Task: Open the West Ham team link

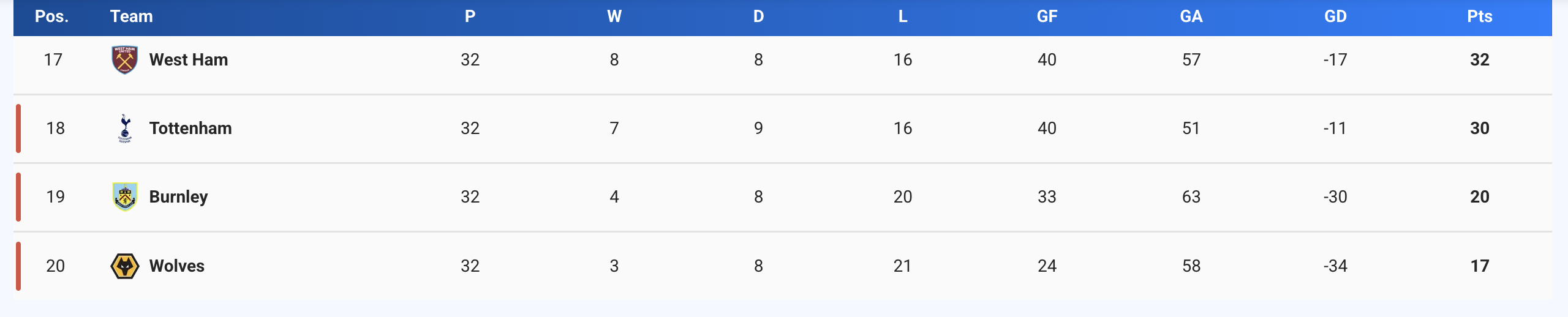Action: [x=189, y=60]
